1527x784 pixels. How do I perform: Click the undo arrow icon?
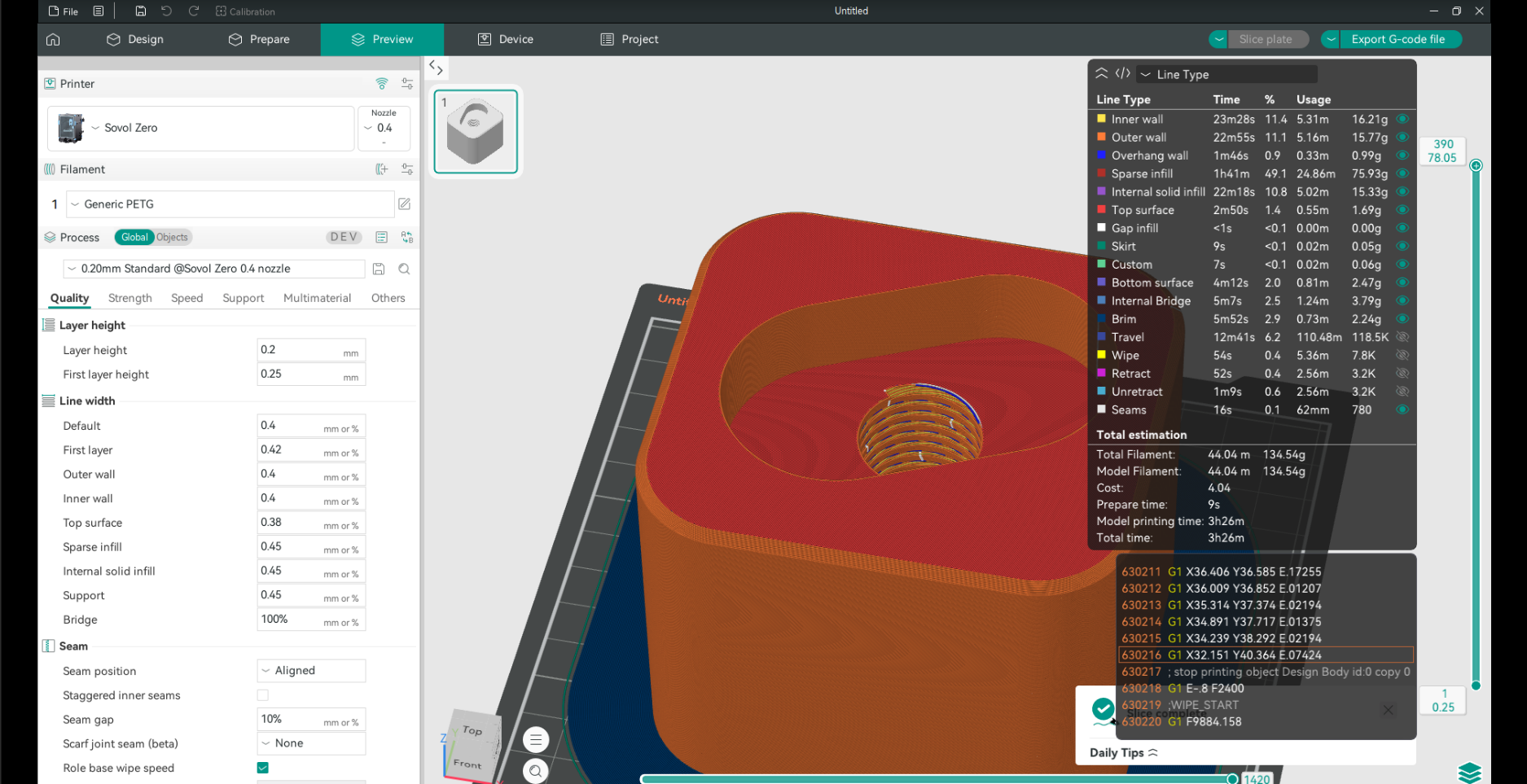167,11
